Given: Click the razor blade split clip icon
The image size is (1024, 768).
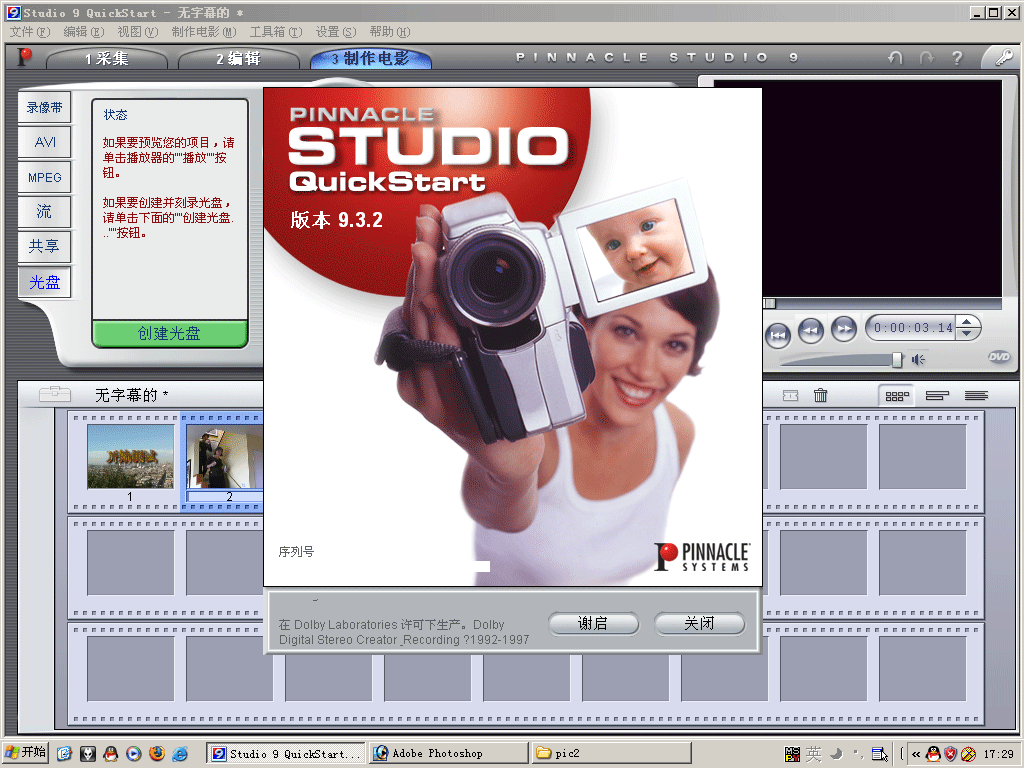Looking at the screenshot, I should click(790, 395).
